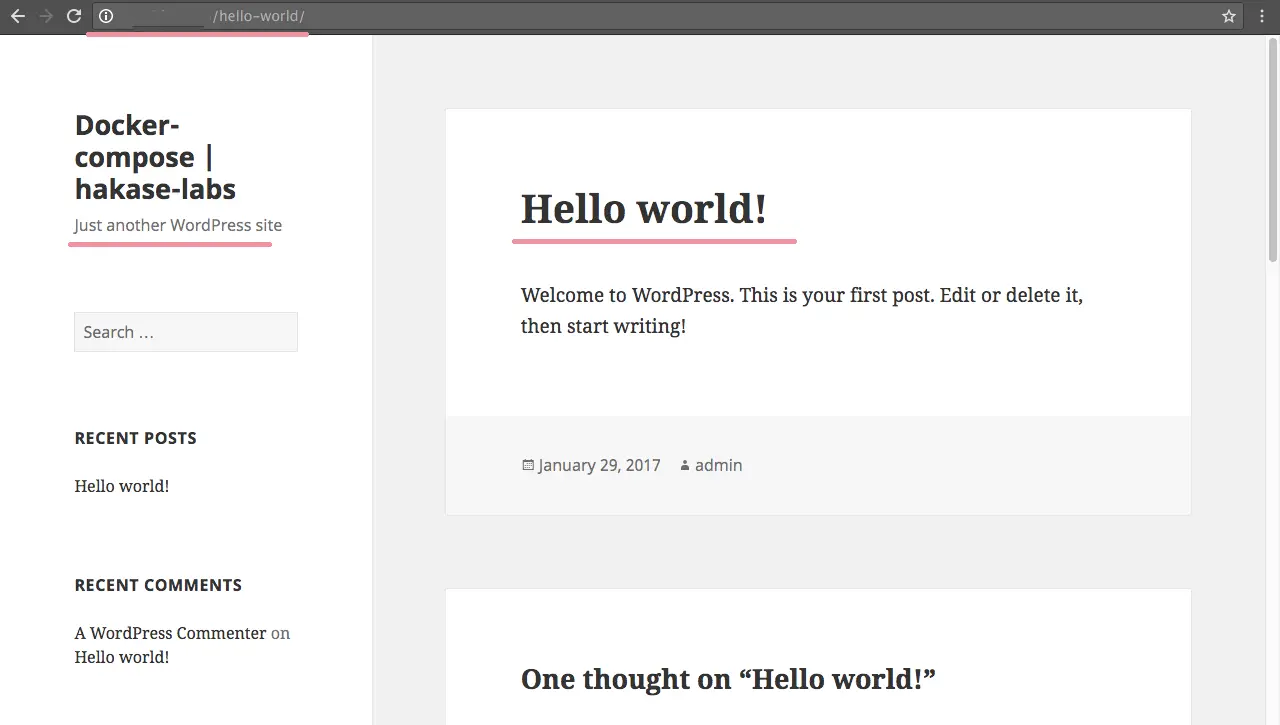Click the page vertical scrollbar thumb
This screenshot has width=1280, height=725.
point(1273,150)
